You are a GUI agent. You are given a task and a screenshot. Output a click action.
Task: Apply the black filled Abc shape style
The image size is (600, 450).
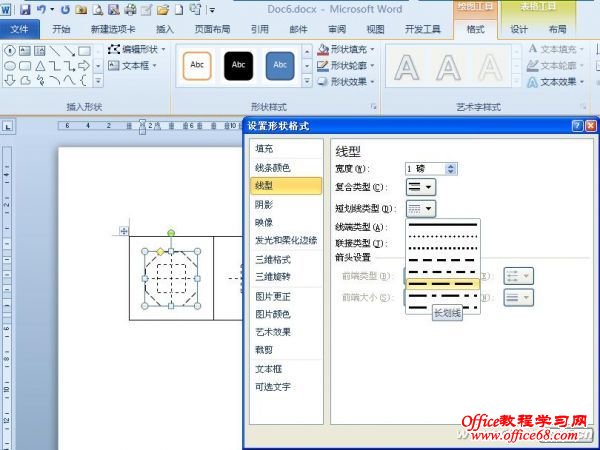tap(238, 65)
